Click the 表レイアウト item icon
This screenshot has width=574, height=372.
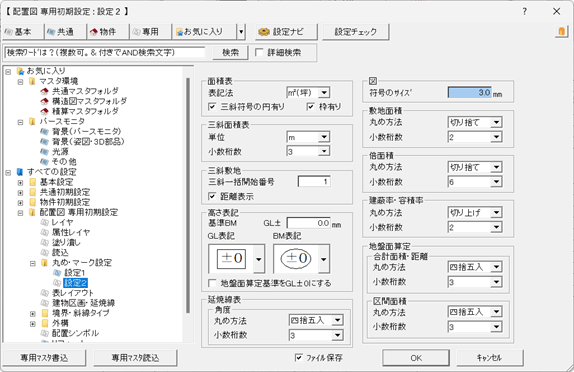pyautogui.click(x=45, y=293)
